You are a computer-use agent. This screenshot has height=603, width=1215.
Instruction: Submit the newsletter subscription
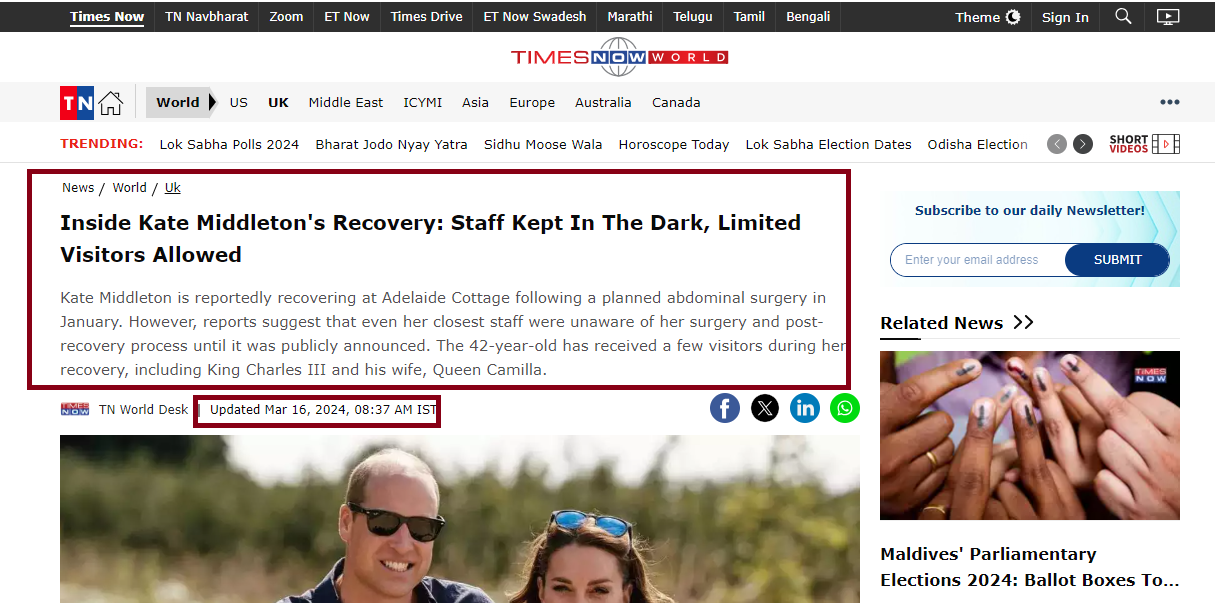[x=1117, y=260]
